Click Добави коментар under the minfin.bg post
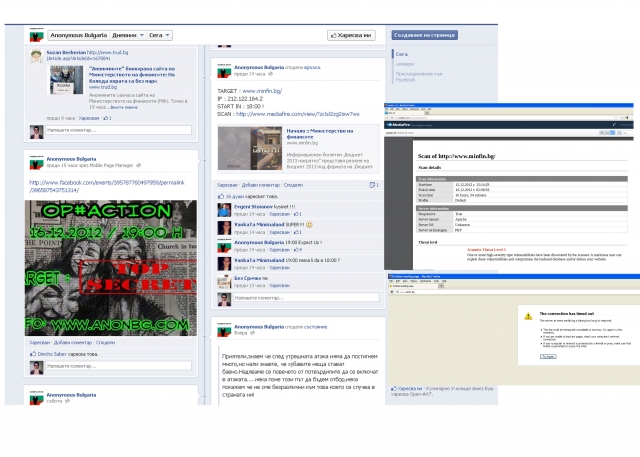This screenshot has height=457, width=640. [260, 185]
